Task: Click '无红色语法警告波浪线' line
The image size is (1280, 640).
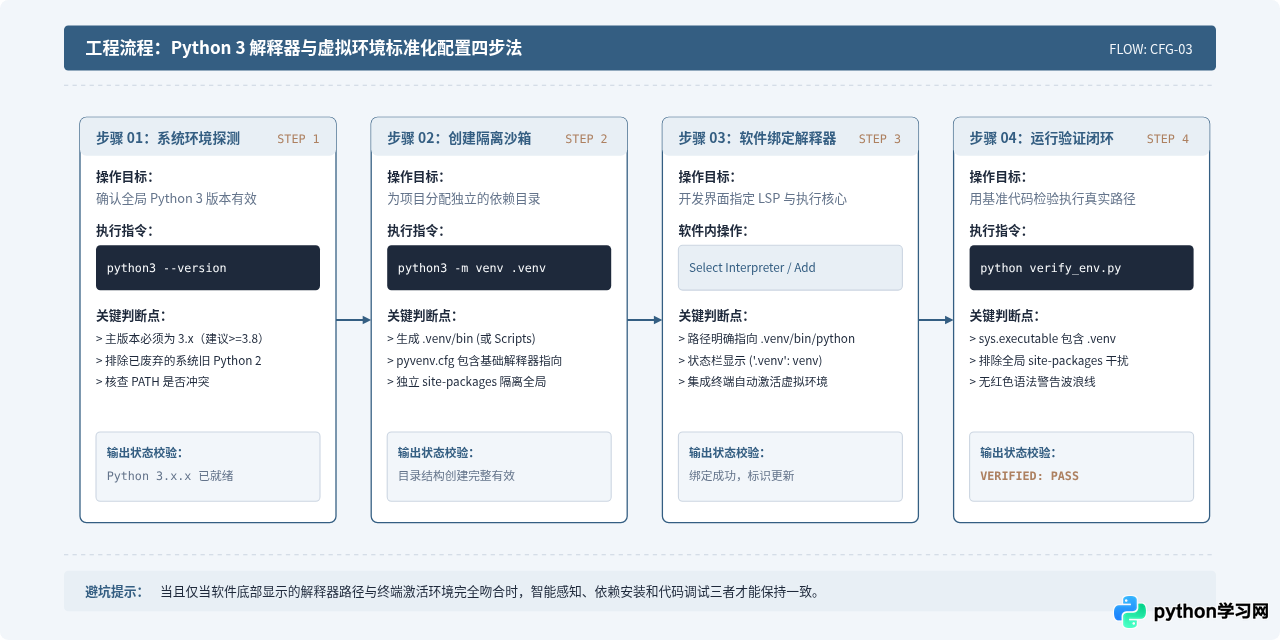Action: tap(1032, 382)
